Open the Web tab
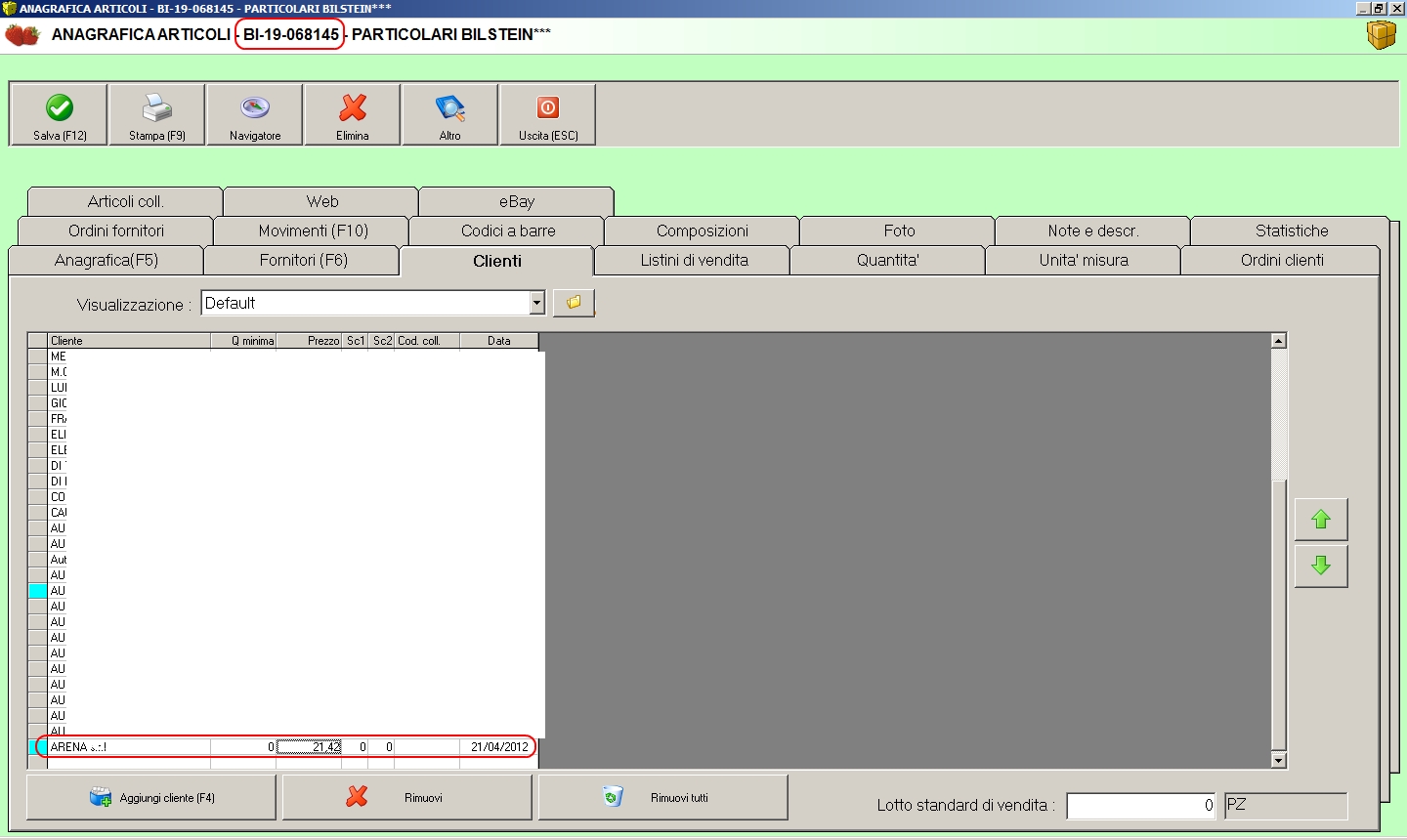The height and width of the screenshot is (840, 1407). click(x=321, y=201)
